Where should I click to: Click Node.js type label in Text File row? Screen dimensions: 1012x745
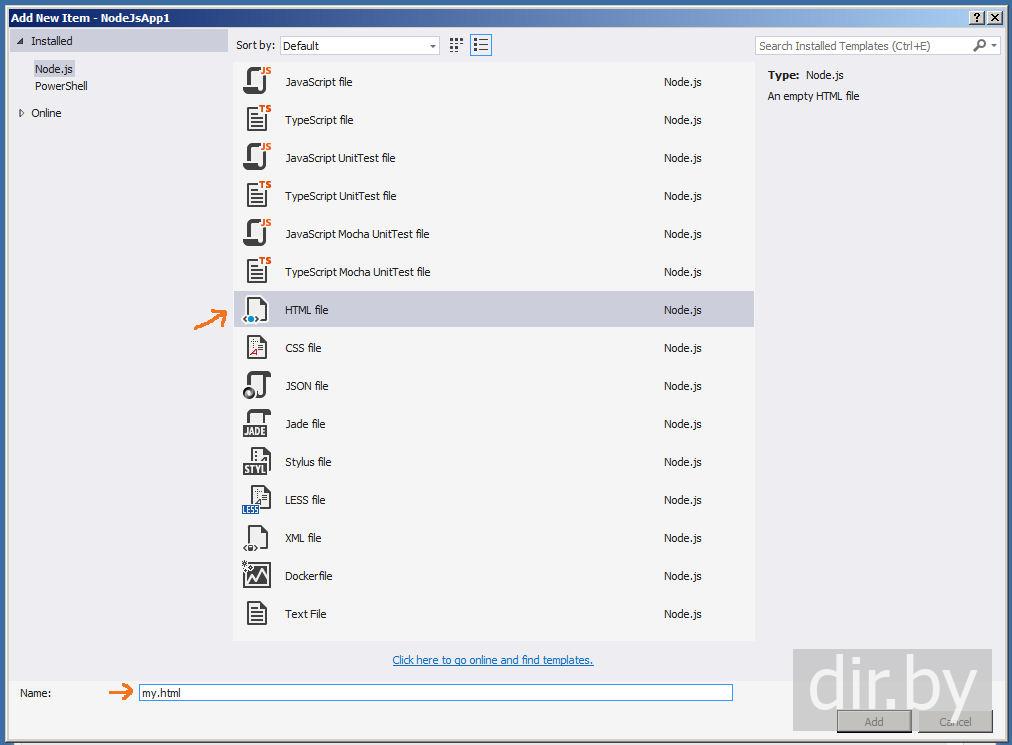682,615
